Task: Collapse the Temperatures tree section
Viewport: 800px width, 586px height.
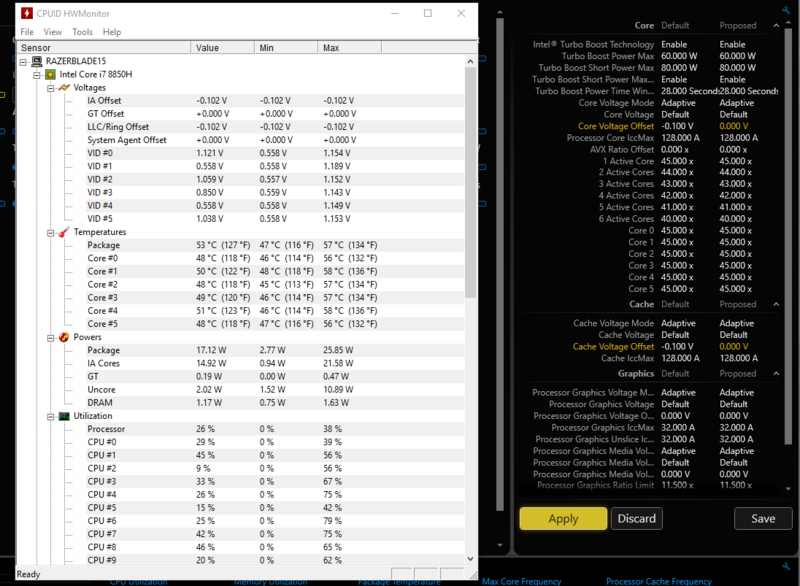Action: [51, 233]
